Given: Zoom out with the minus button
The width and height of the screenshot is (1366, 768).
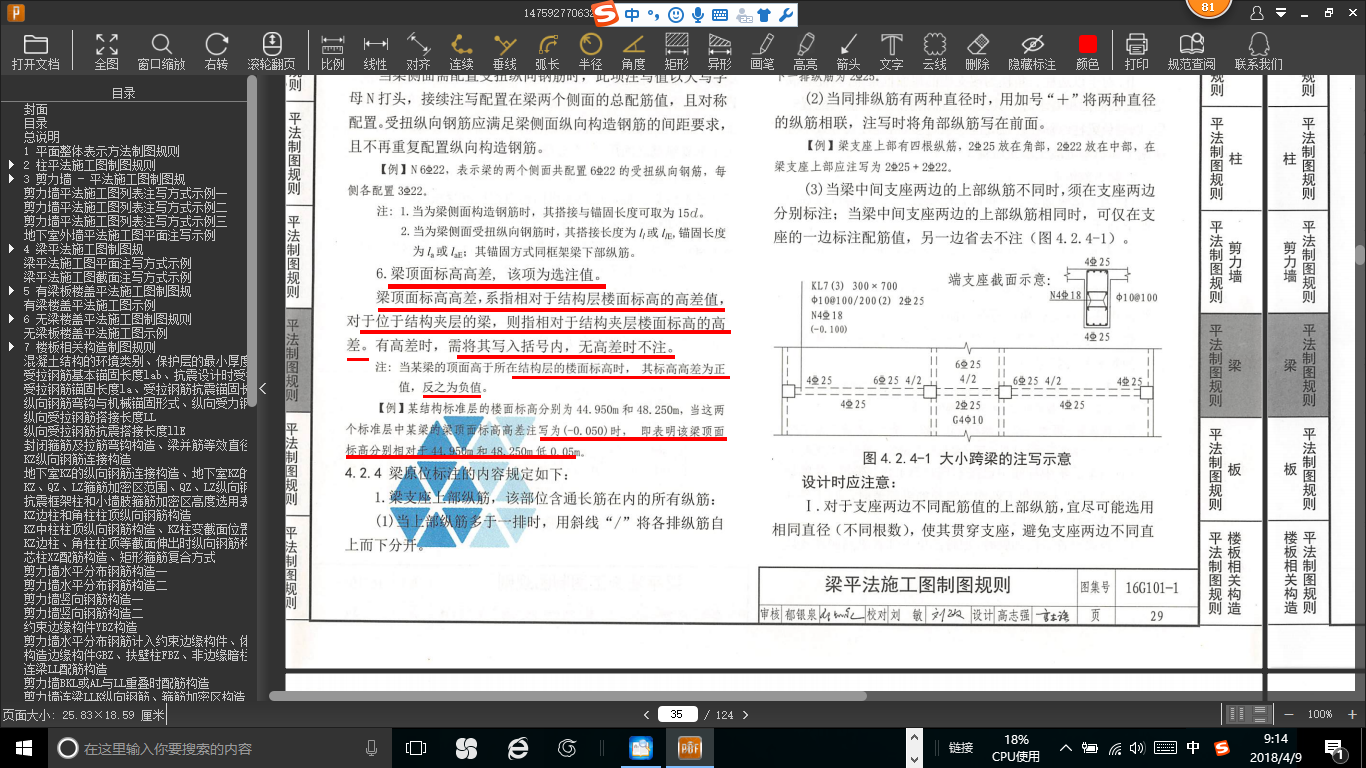Looking at the screenshot, I should coord(1287,714).
